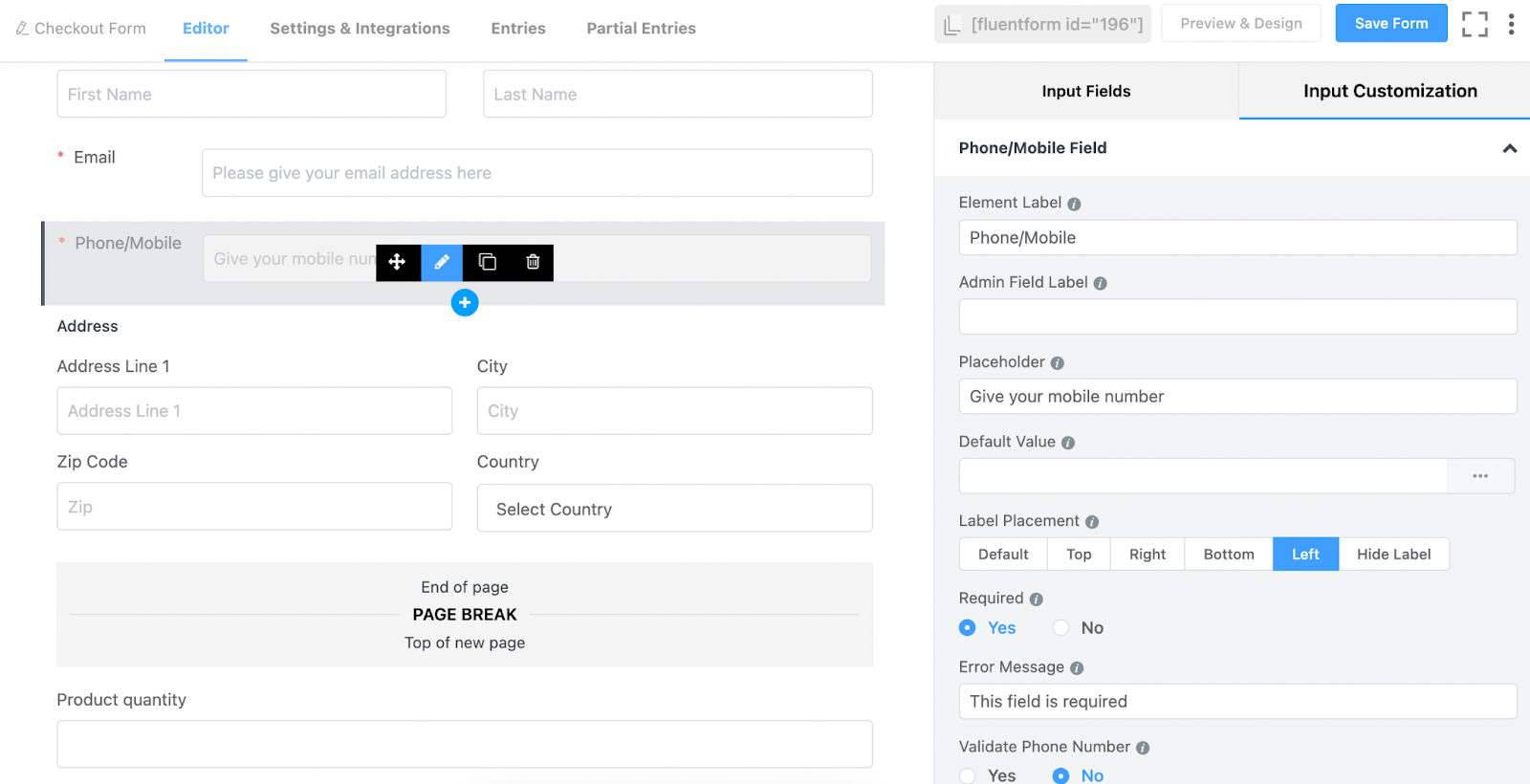1530x784 pixels.
Task: Click the Element Label info icon
Action: click(x=1074, y=204)
